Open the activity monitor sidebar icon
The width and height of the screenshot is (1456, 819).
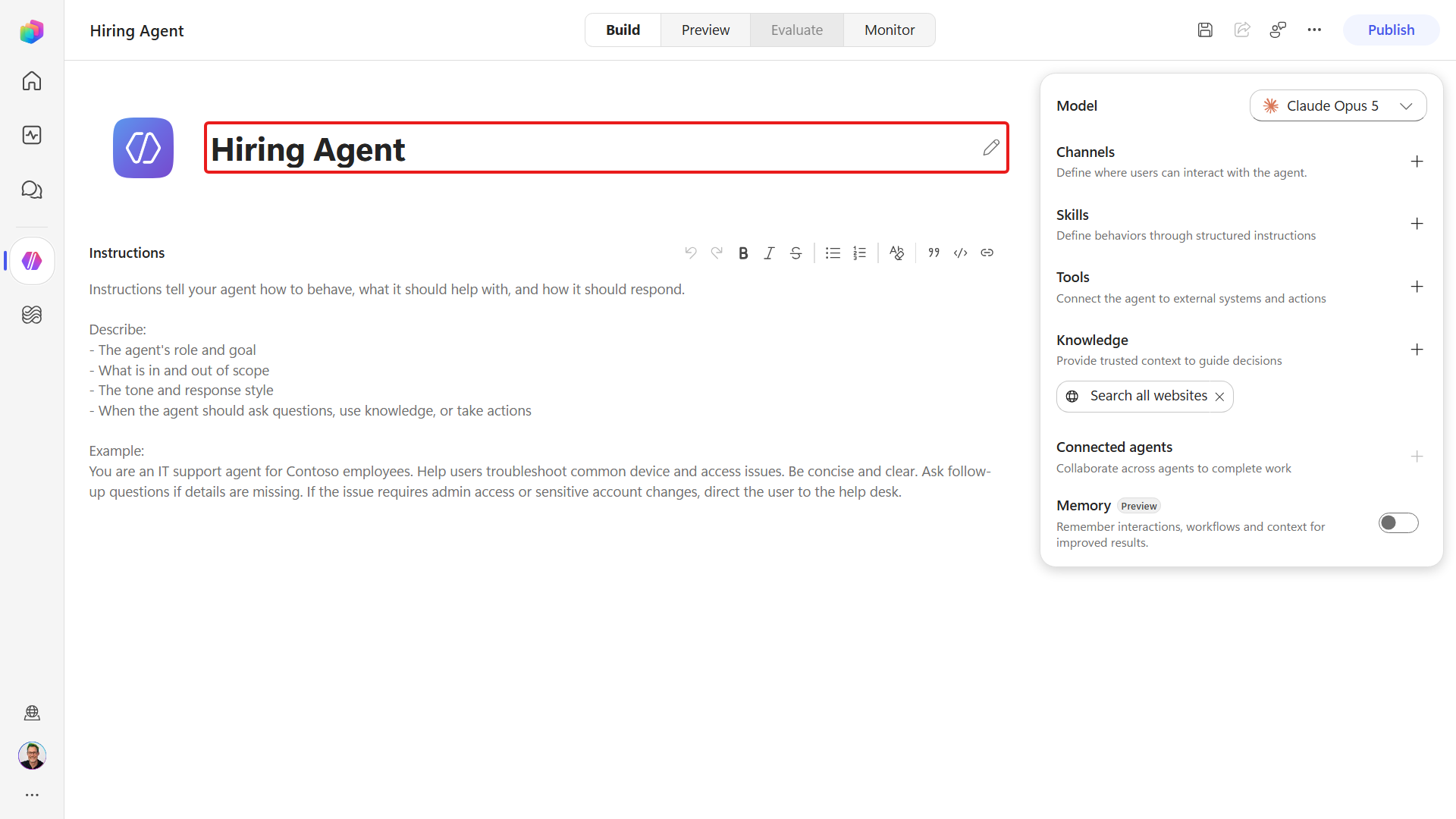pos(32,135)
